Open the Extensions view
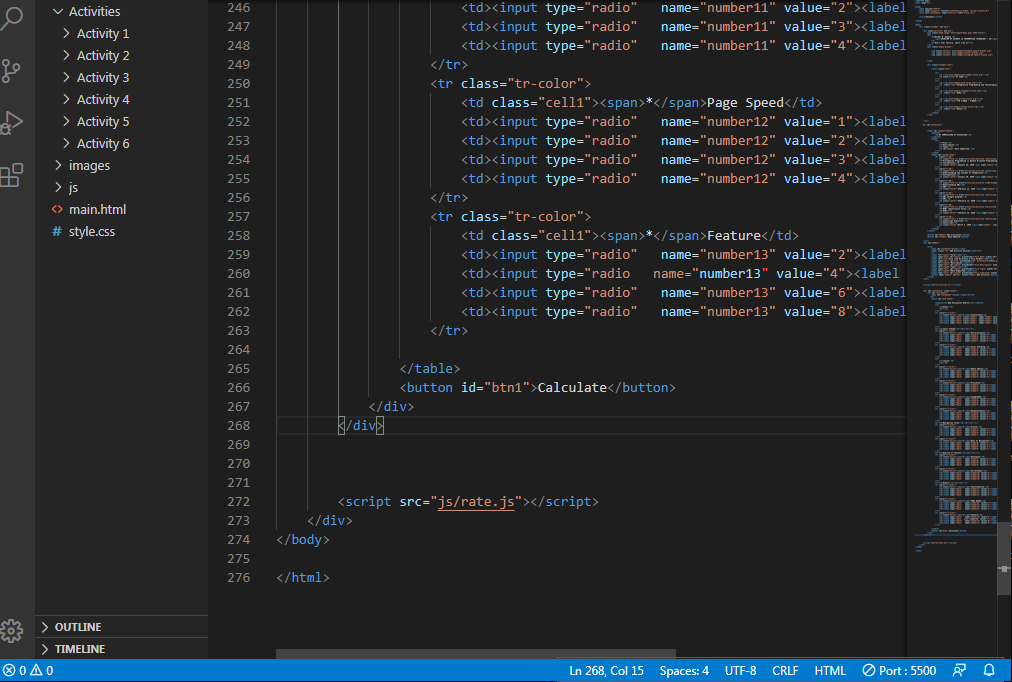Image resolution: width=1012 pixels, height=682 pixels. click(12, 175)
